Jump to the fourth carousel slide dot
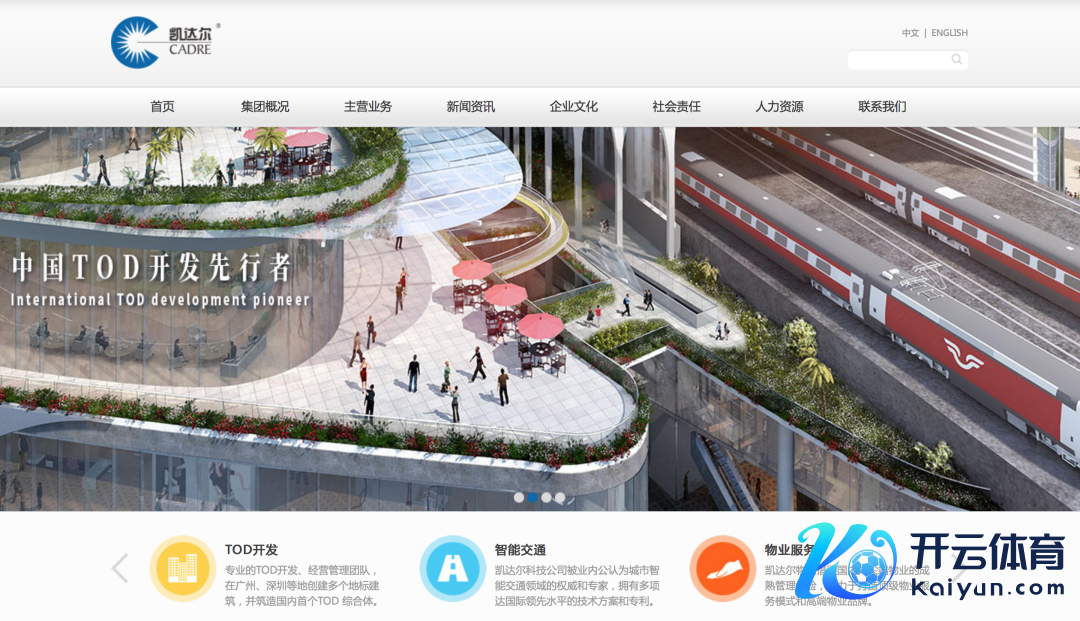The image size is (1080, 621). (x=560, y=497)
